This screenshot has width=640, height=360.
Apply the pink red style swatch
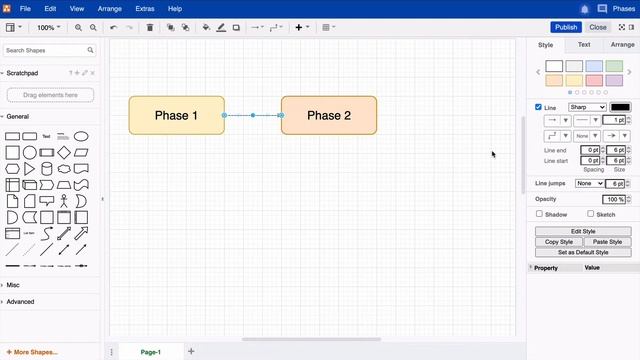click(594, 80)
